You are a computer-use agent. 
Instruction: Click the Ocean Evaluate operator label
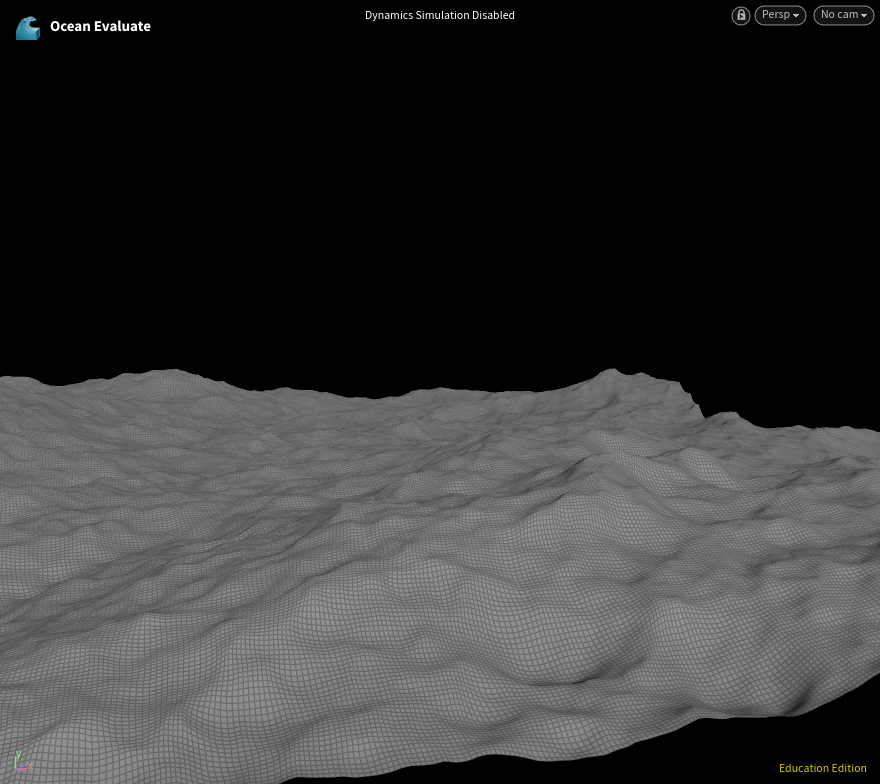[100, 26]
